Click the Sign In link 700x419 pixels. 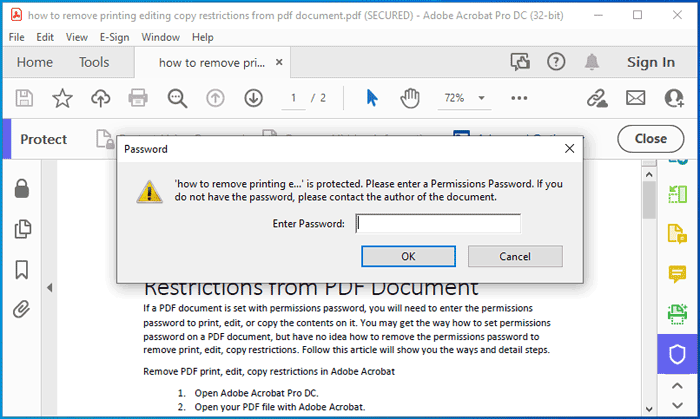pyautogui.click(x=650, y=62)
